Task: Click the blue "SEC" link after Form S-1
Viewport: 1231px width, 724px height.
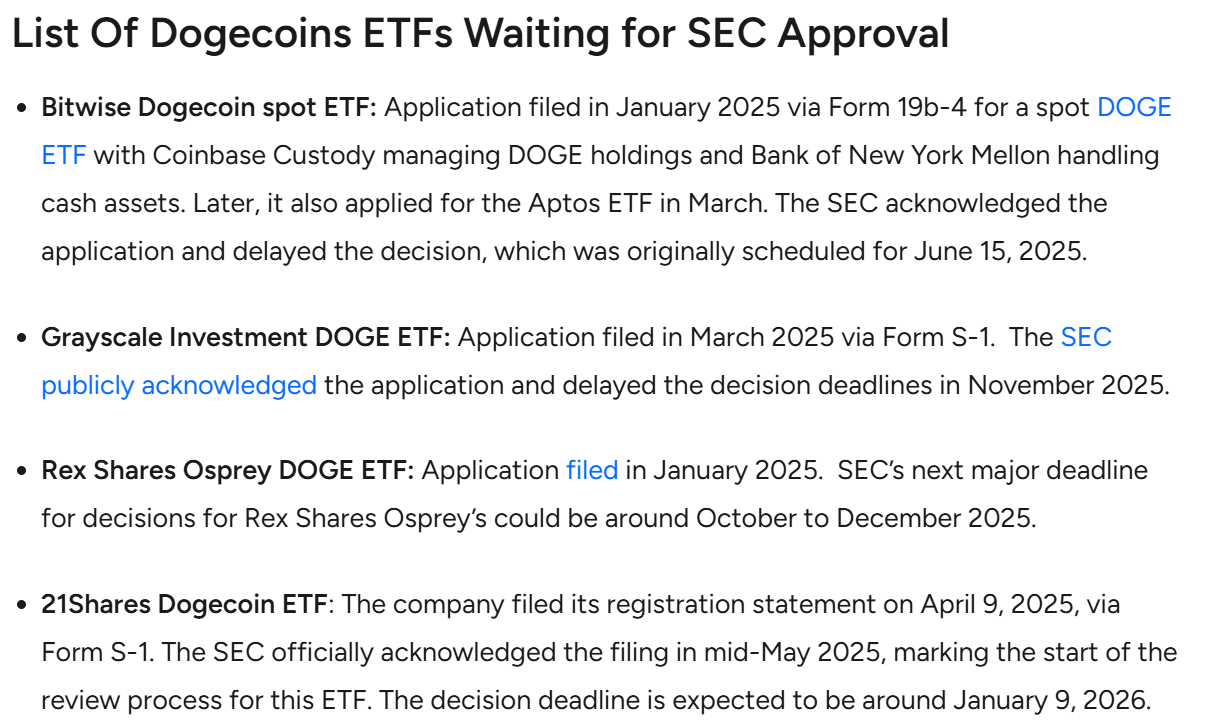Action: tap(1086, 337)
